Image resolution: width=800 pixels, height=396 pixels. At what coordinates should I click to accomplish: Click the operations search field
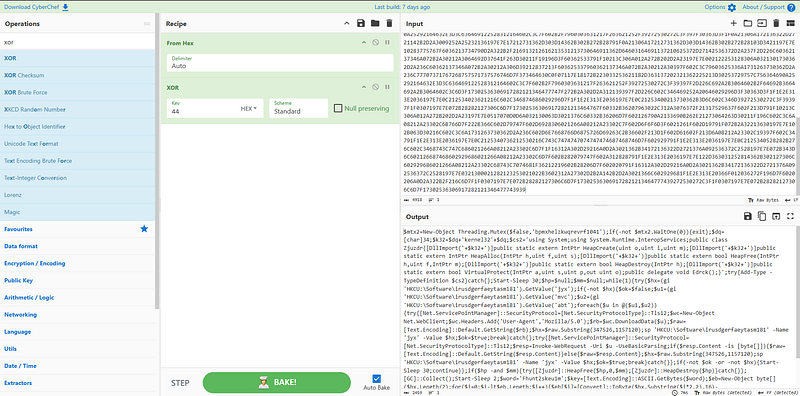coord(78,42)
